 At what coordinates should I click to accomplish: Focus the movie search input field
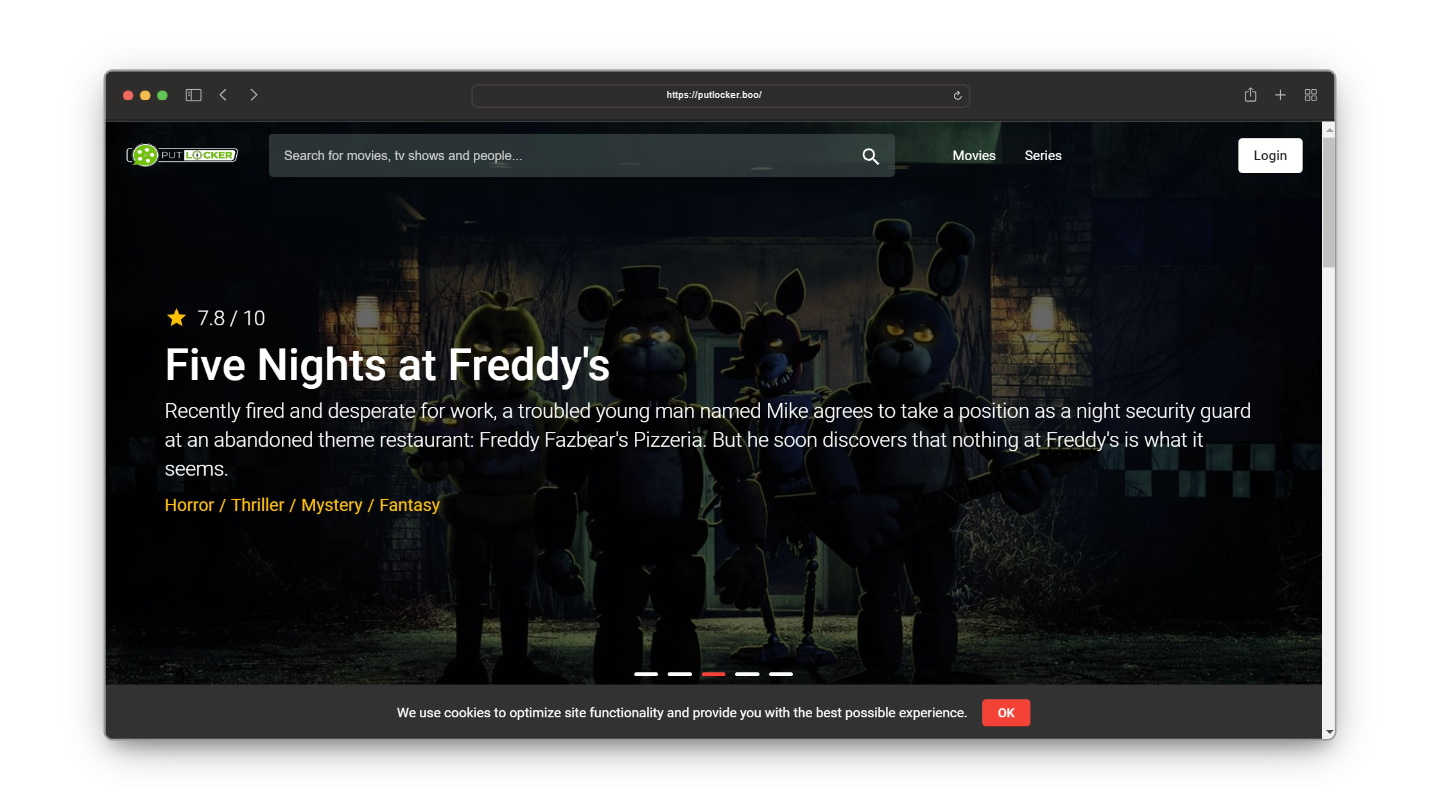click(560, 156)
